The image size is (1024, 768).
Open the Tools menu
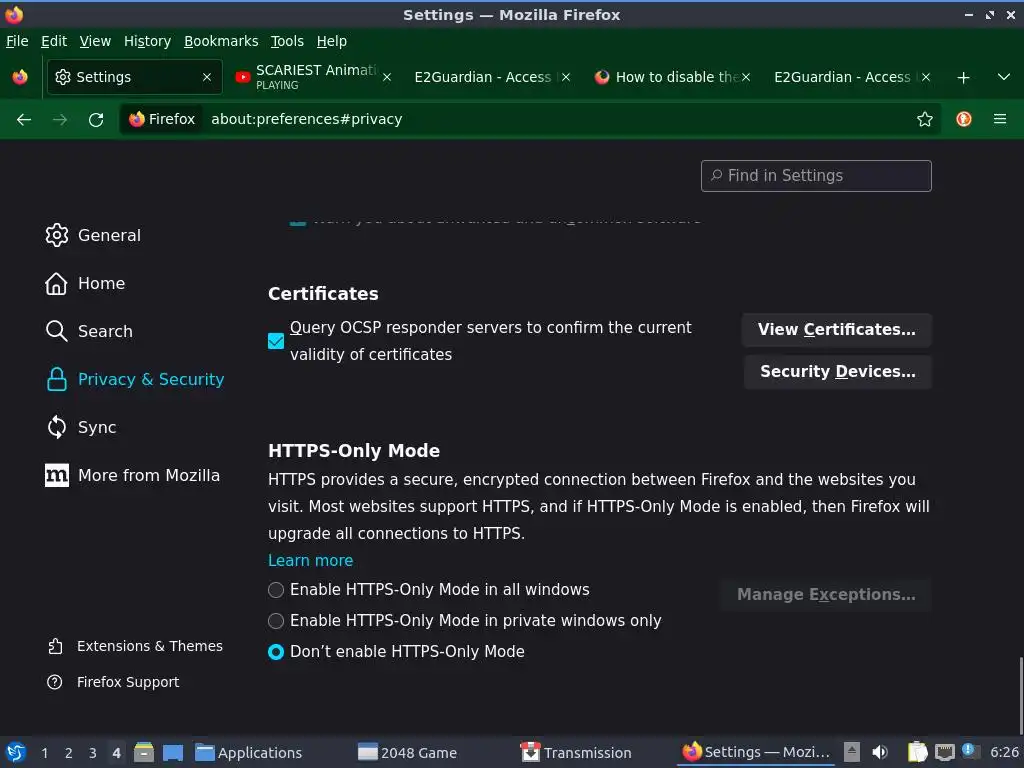[287, 41]
